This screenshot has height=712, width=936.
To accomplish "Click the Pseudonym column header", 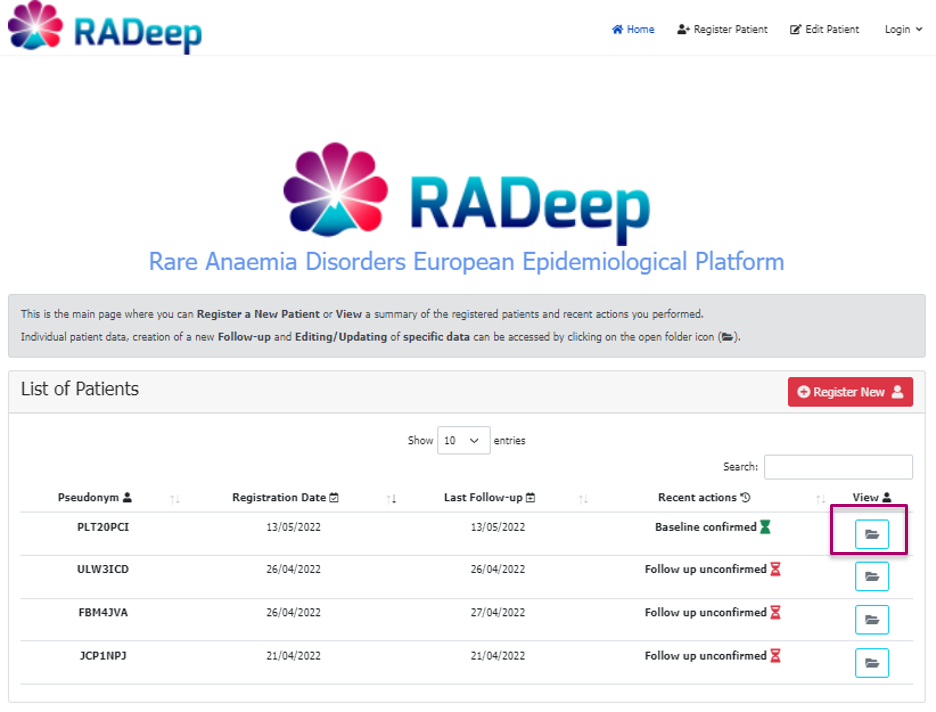I will pyautogui.click(x=94, y=497).
